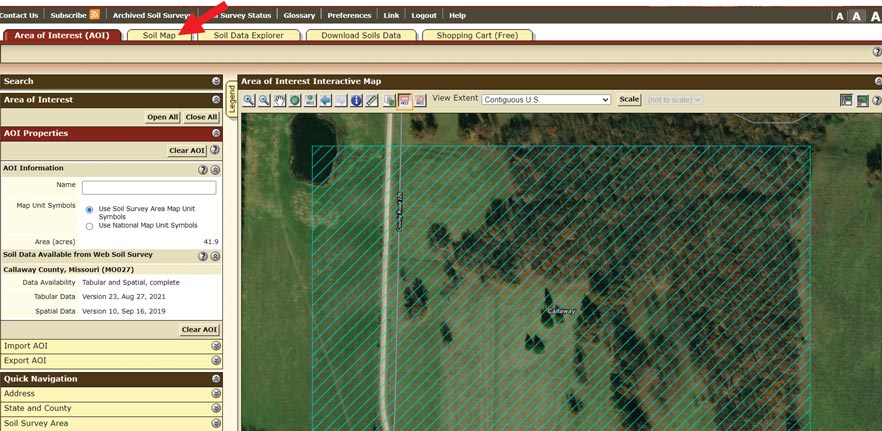Click the AOI Name input field
This screenshot has height=431, width=882.
click(149, 187)
